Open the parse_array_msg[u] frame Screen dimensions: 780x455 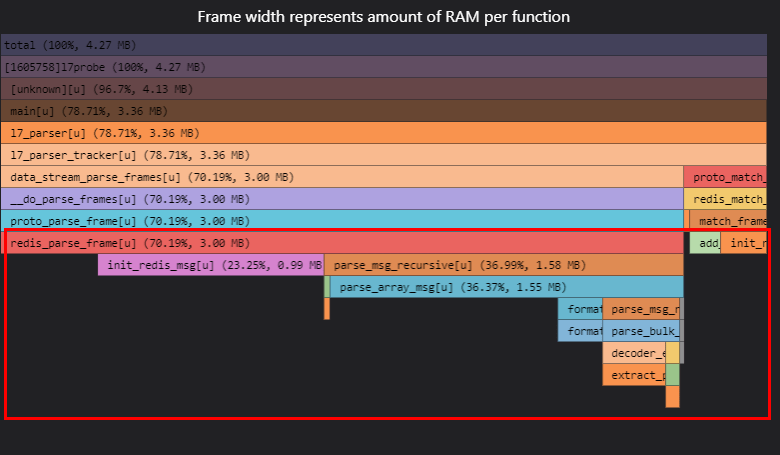click(506, 287)
